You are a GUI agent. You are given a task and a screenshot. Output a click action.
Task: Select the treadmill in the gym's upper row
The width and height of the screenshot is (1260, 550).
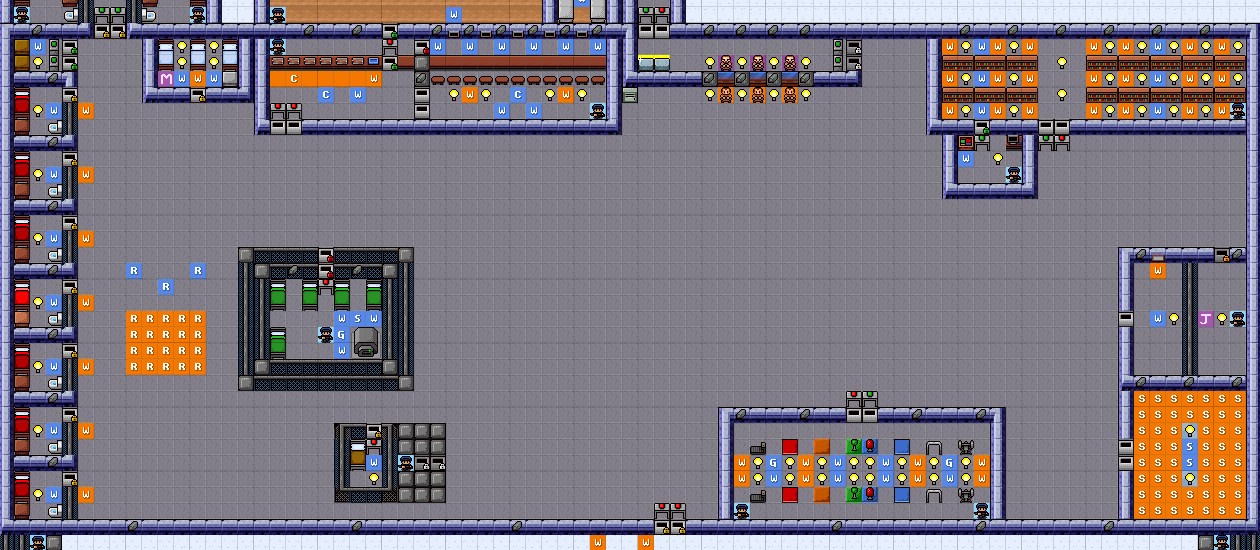[x=758, y=446]
